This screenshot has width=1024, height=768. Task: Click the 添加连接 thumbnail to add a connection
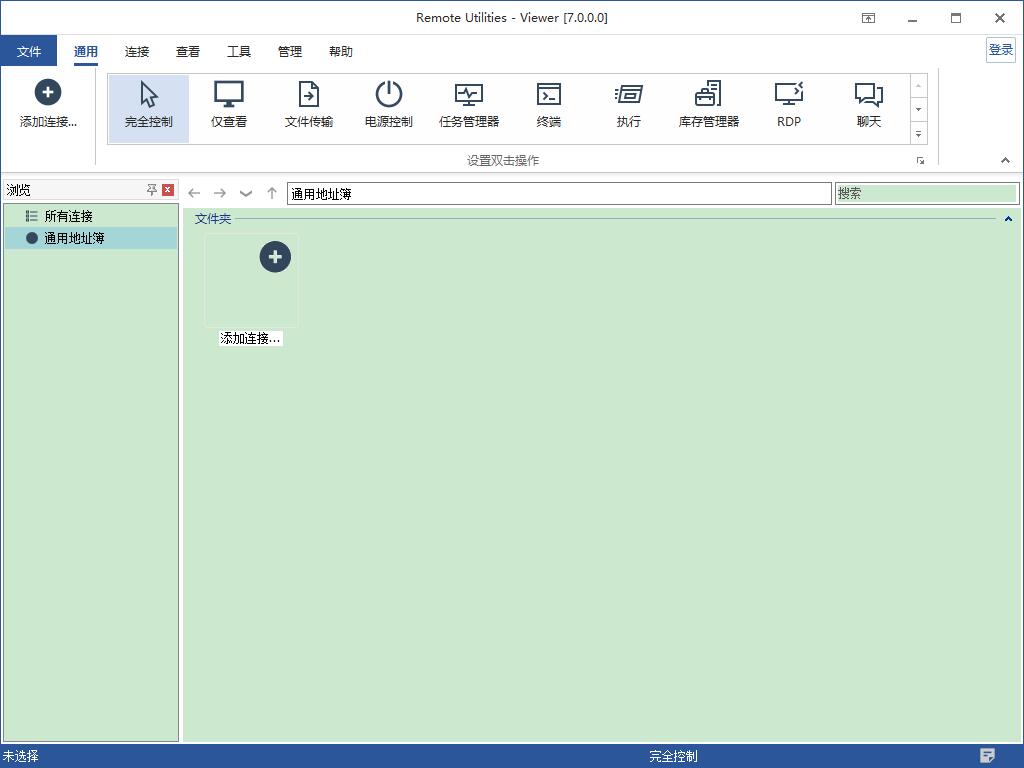pos(250,280)
